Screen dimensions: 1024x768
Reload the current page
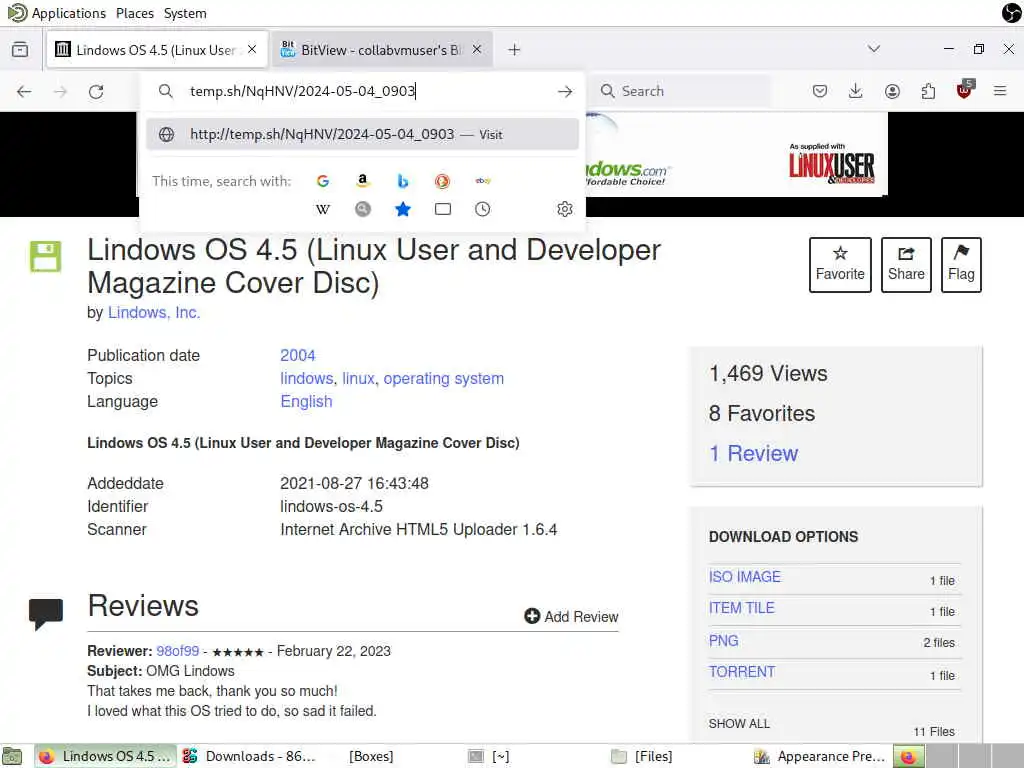point(96,91)
